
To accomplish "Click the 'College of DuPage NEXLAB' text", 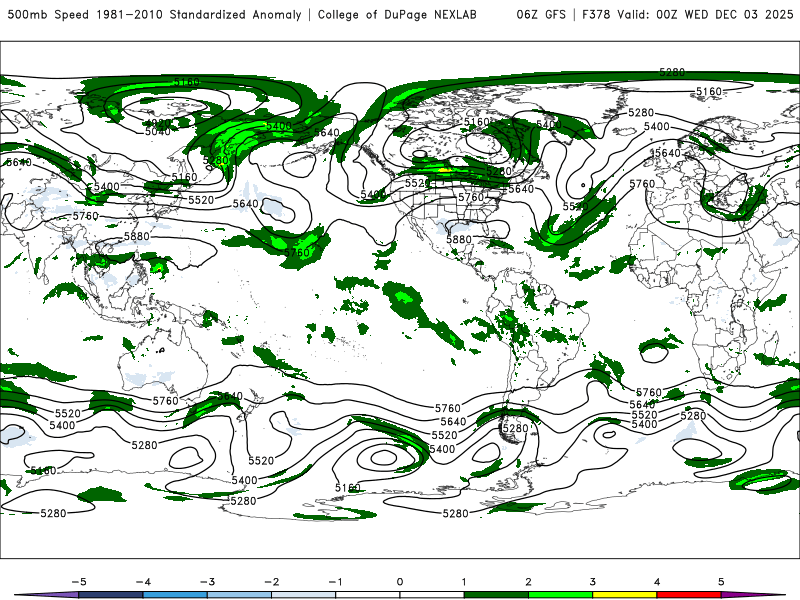I will point(397,14).
